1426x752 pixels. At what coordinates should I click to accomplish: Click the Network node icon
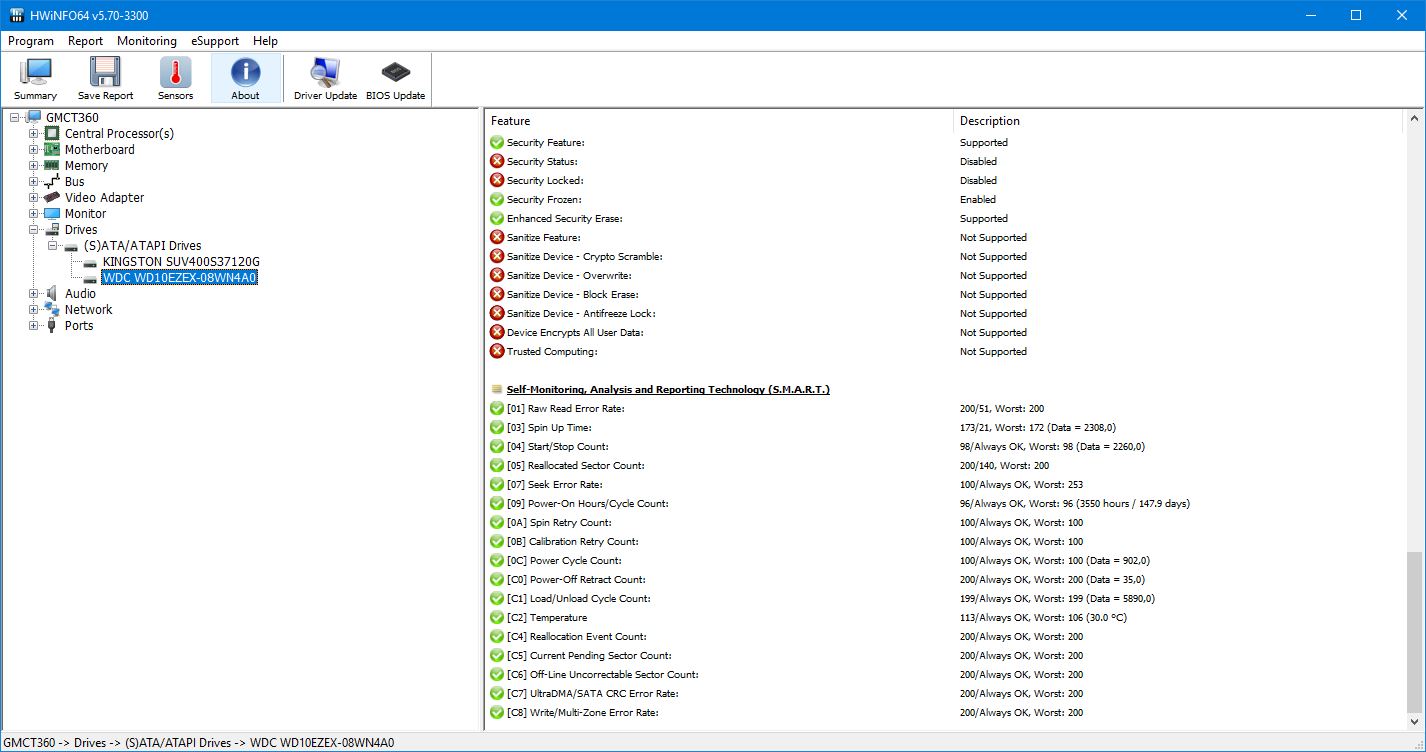[x=53, y=310]
